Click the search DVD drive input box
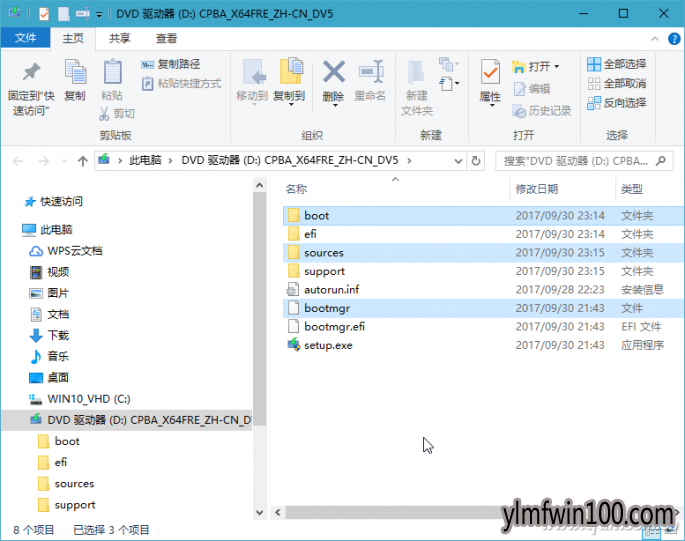This screenshot has height=541, width=685. click(x=584, y=161)
